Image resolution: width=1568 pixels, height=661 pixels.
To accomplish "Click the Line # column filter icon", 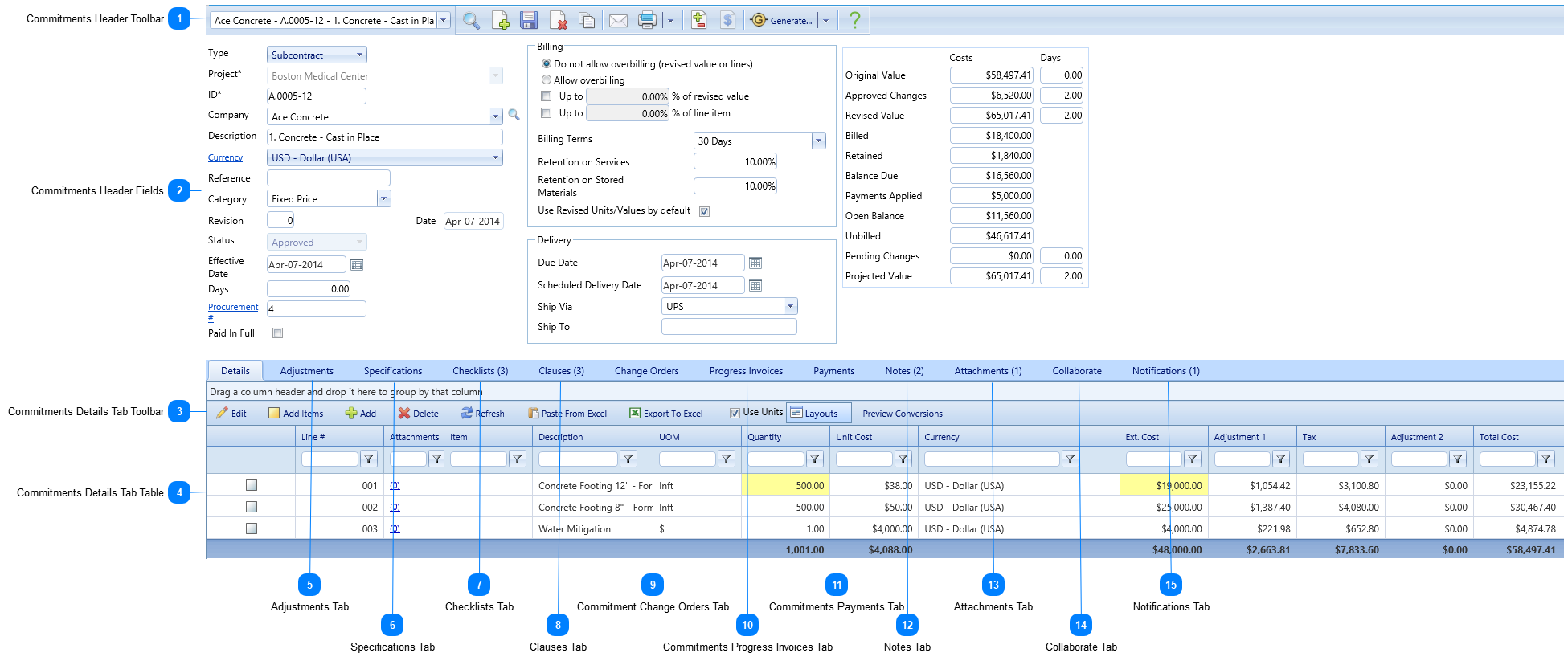I will [x=369, y=459].
